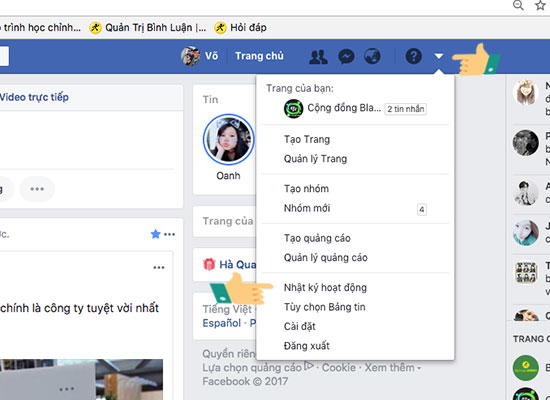
Task: Click the birthday gift icon
Action: coord(209,264)
